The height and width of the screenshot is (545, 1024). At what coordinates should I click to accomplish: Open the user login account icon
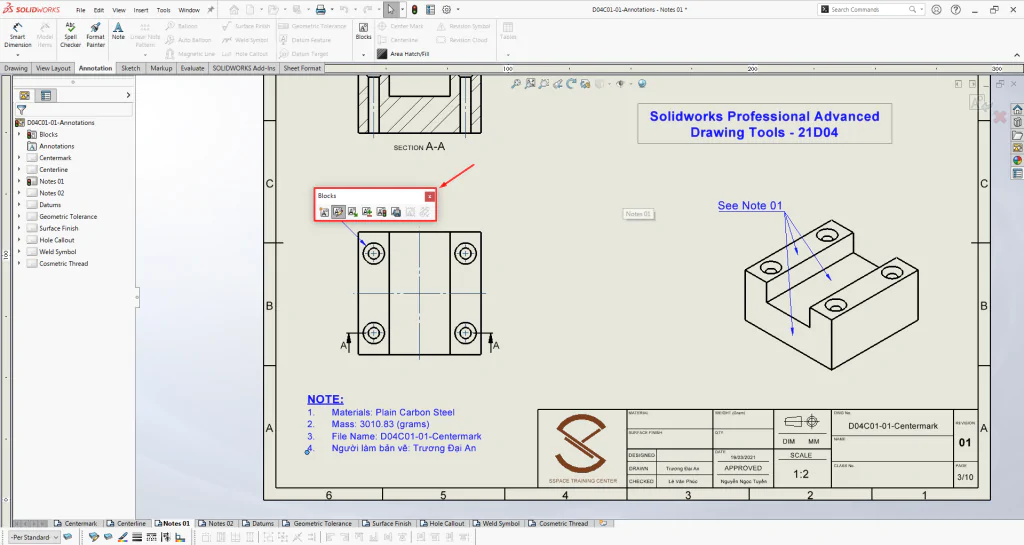(x=936, y=10)
